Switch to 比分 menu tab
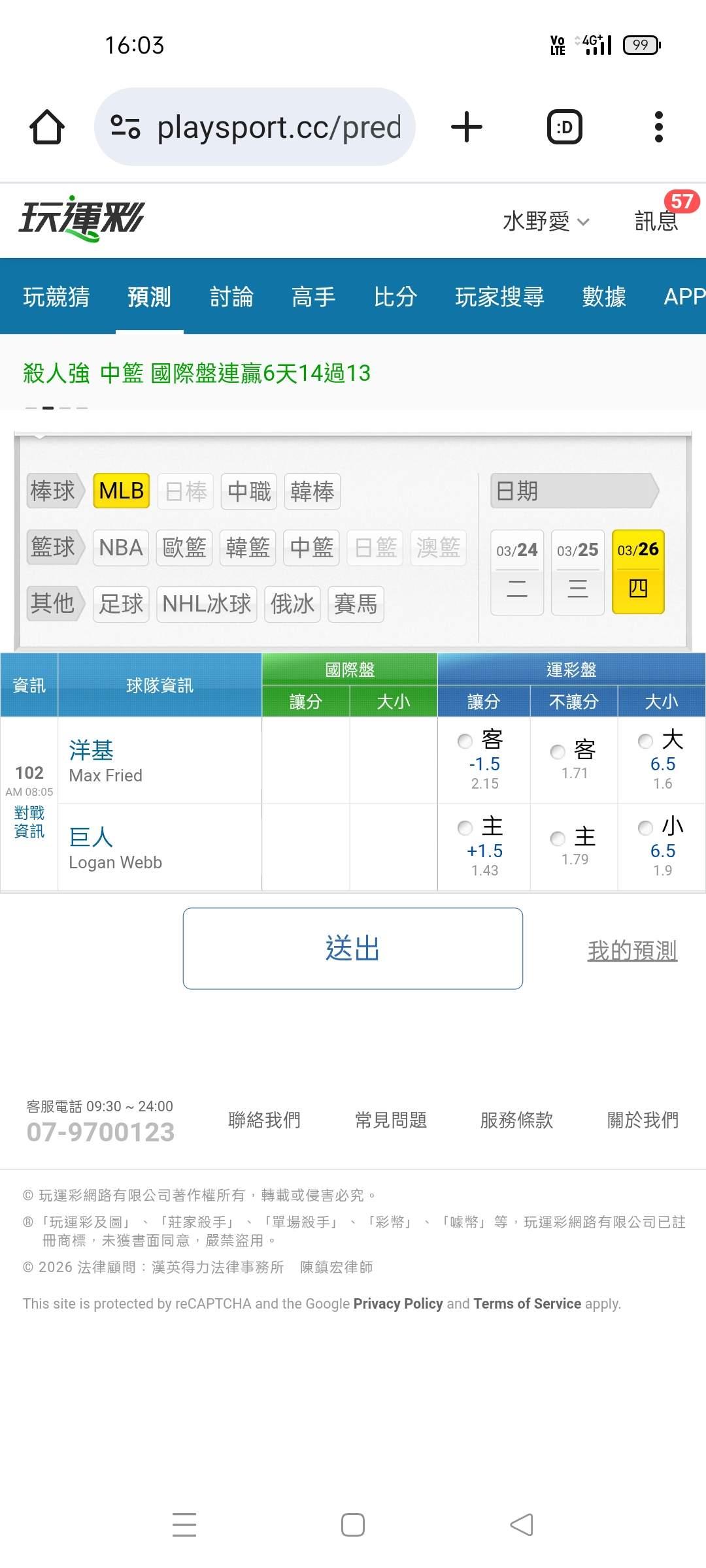The width and height of the screenshot is (706, 1568). pyautogui.click(x=395, y=297)
